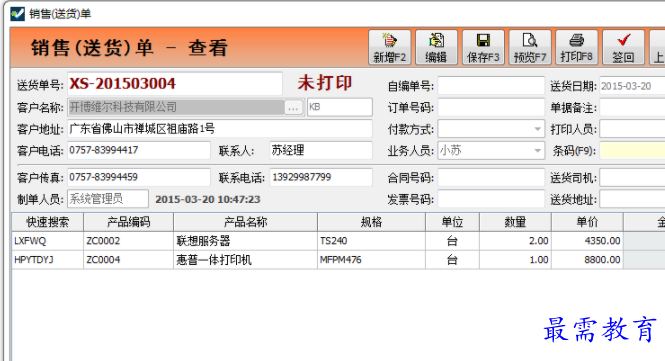Select the price 4350.00 cell
Screen dimensions: 665x361
[x=587, y=241]
